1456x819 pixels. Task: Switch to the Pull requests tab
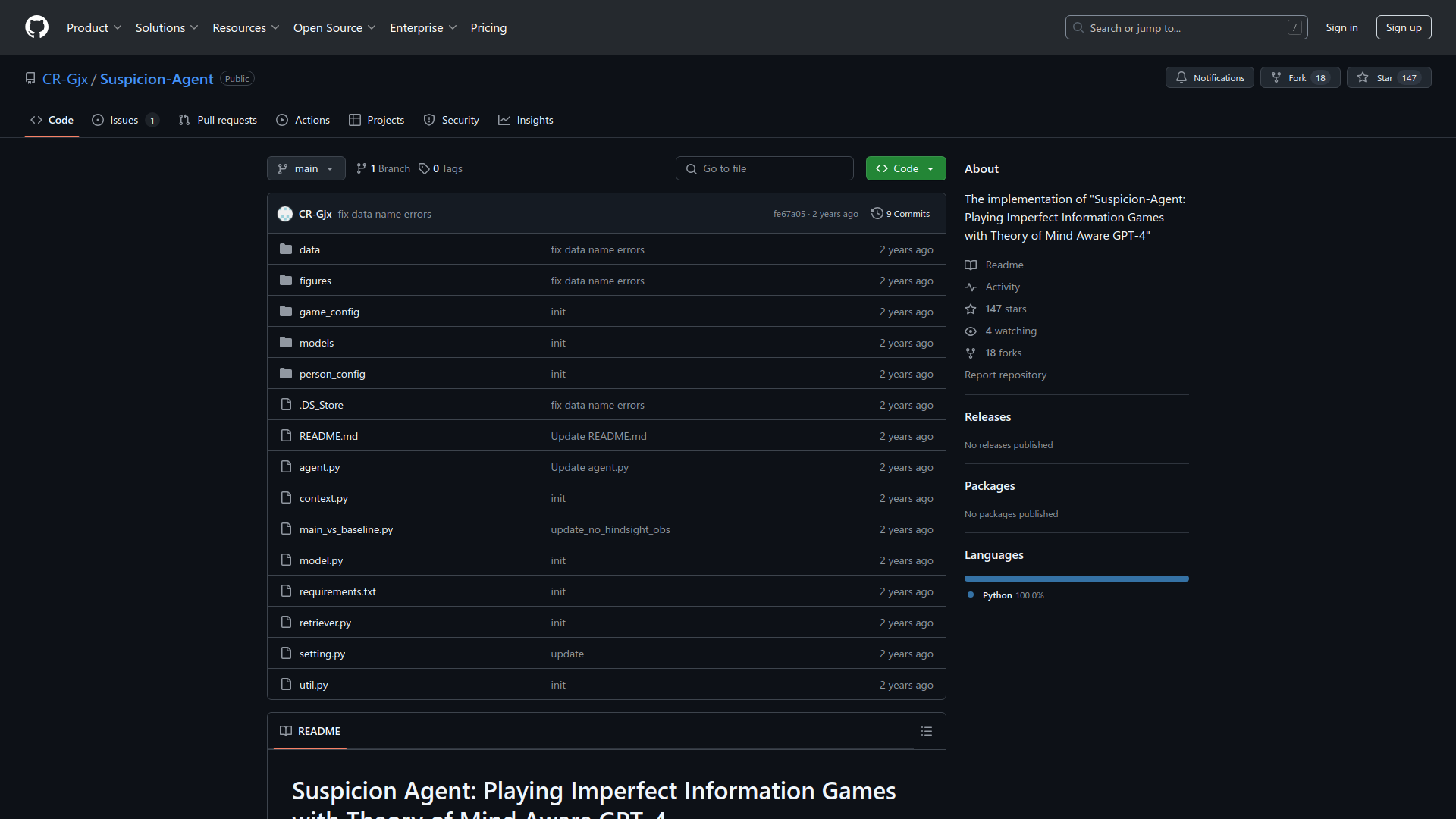click(218, 120)
